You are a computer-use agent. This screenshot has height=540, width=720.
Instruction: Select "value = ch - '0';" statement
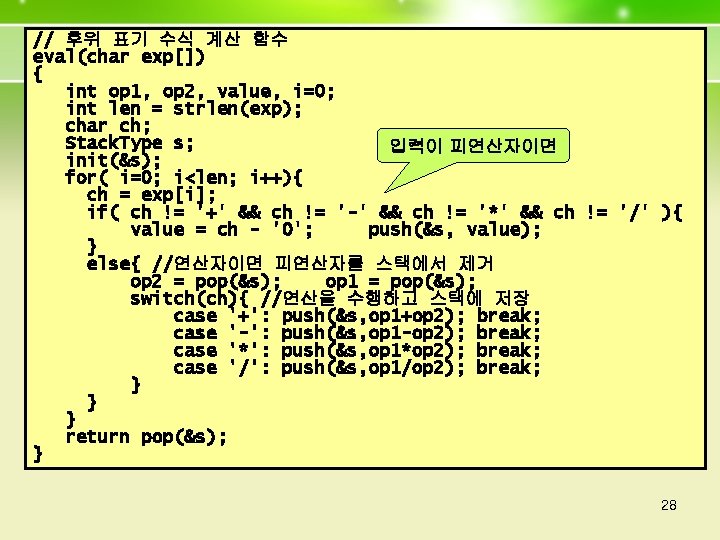221,230
